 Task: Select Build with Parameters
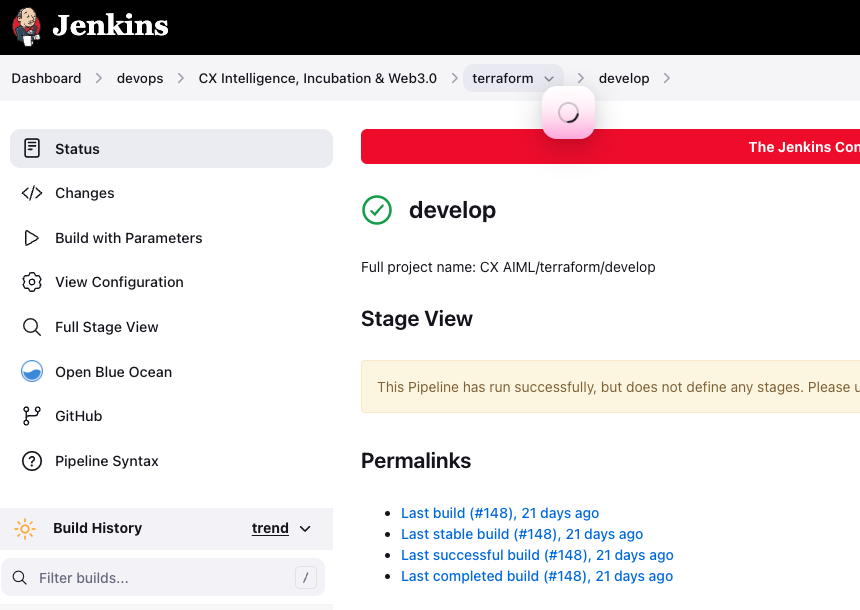pos(171,238)
